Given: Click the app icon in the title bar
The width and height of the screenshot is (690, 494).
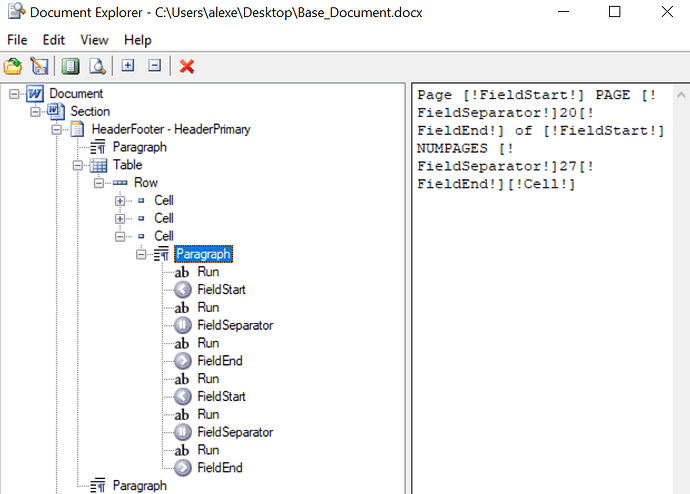Looking at the screenshot, I should tap(17, 12).
